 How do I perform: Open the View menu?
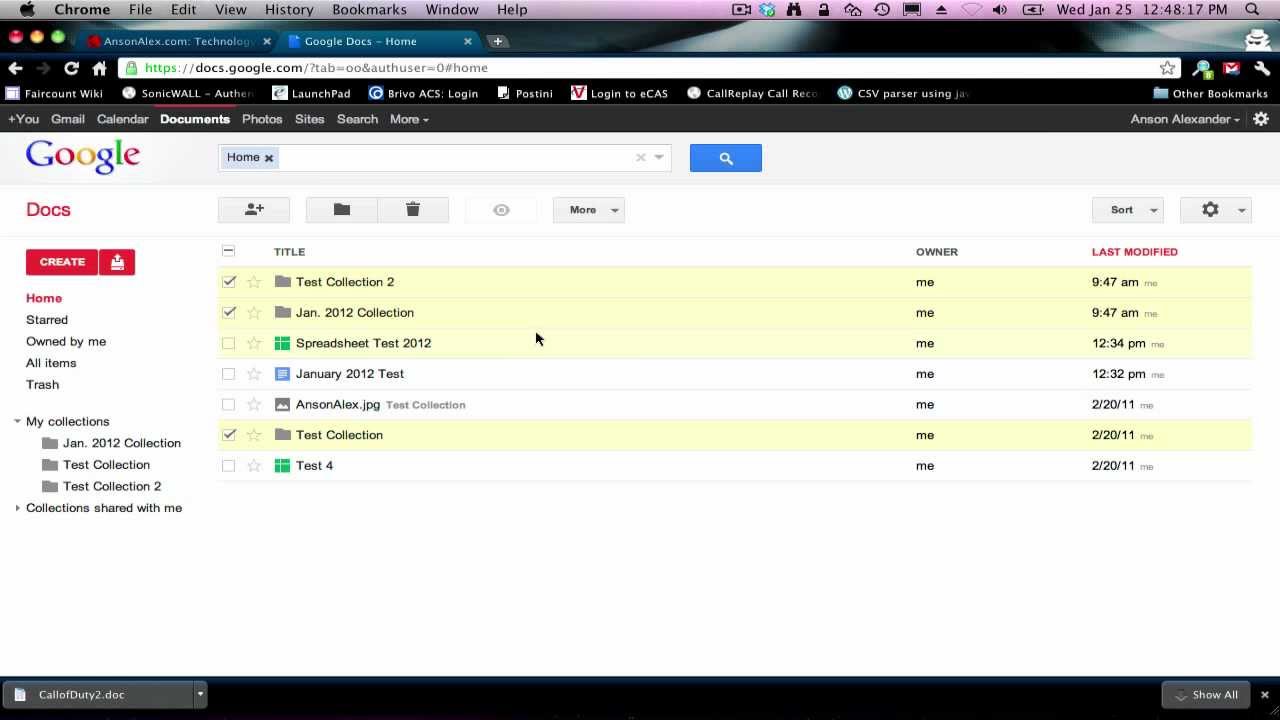[230, 9]
